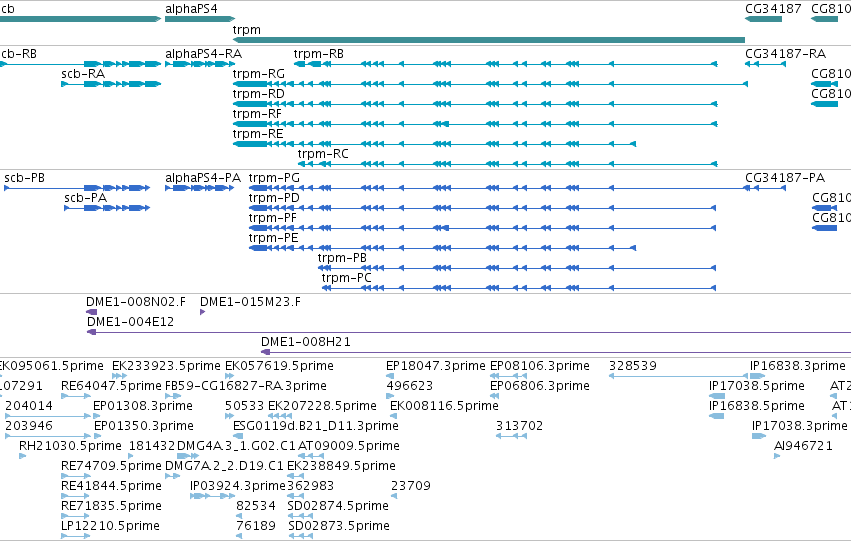
Task: Select the EK057619.5prime EST label
Action: (279, 366)
